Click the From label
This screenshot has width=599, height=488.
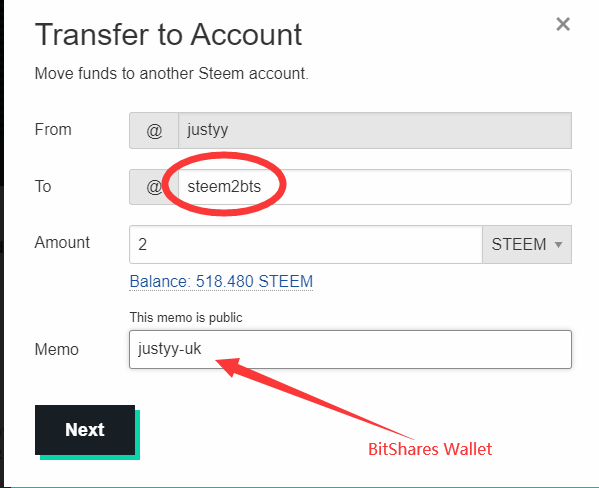[53, 130]
